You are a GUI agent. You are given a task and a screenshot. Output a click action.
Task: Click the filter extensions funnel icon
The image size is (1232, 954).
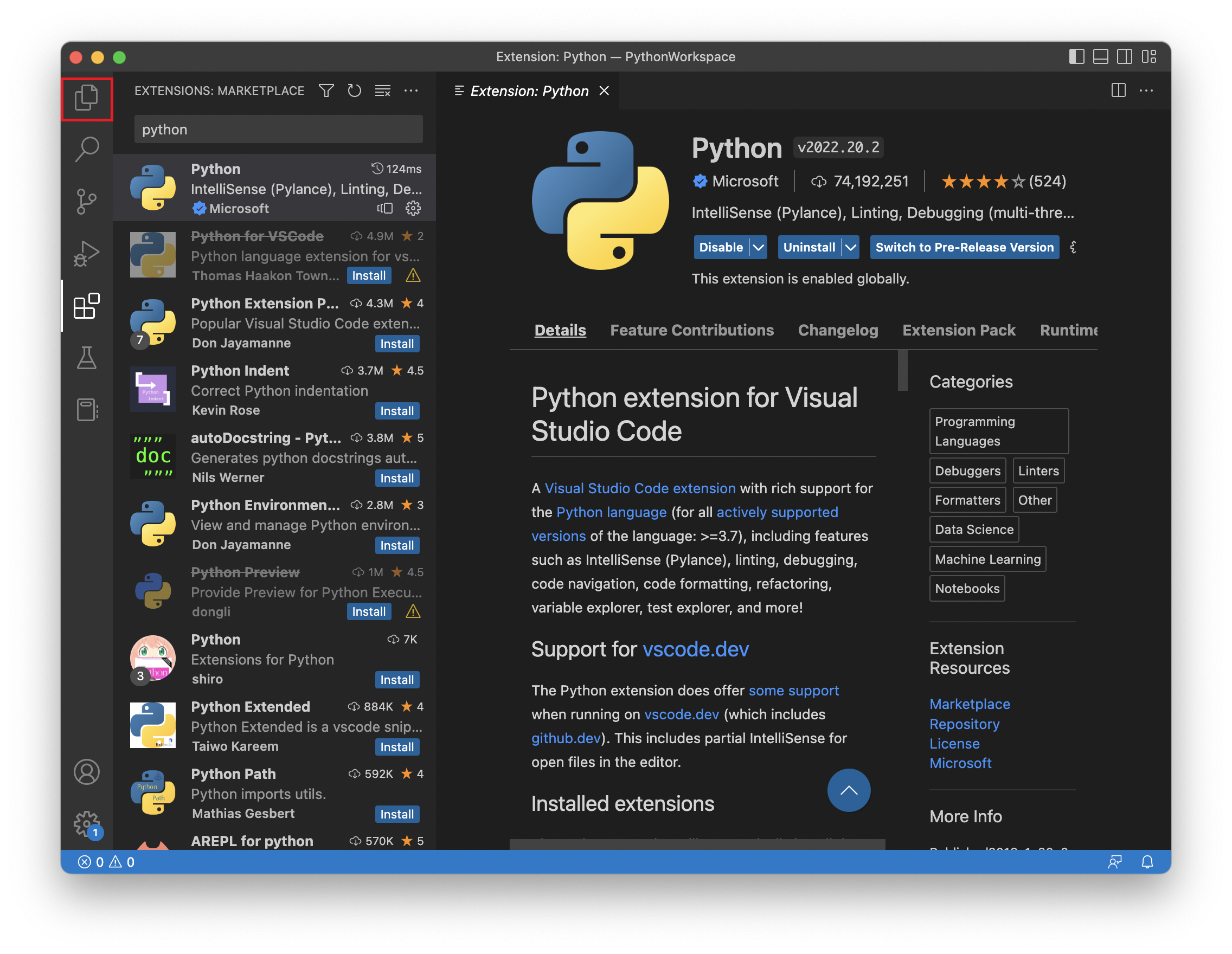tap(326, 91)
